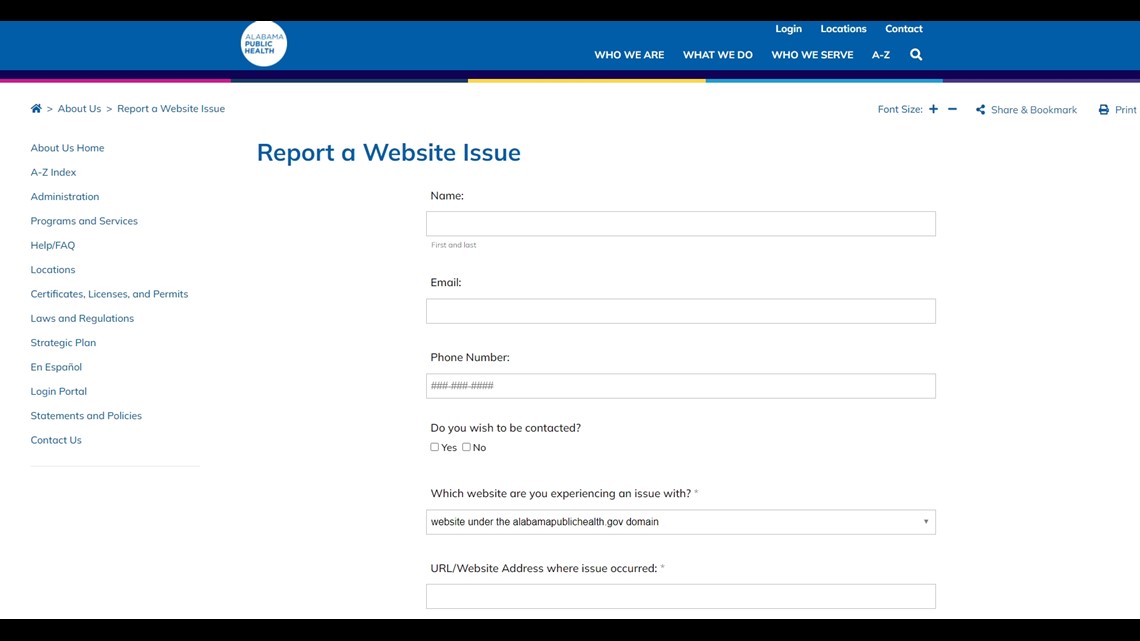The image size is (1140, 641).
Task: Open Contact Us sidebar link
Action: pyautogui.click(x=56, y=440)
